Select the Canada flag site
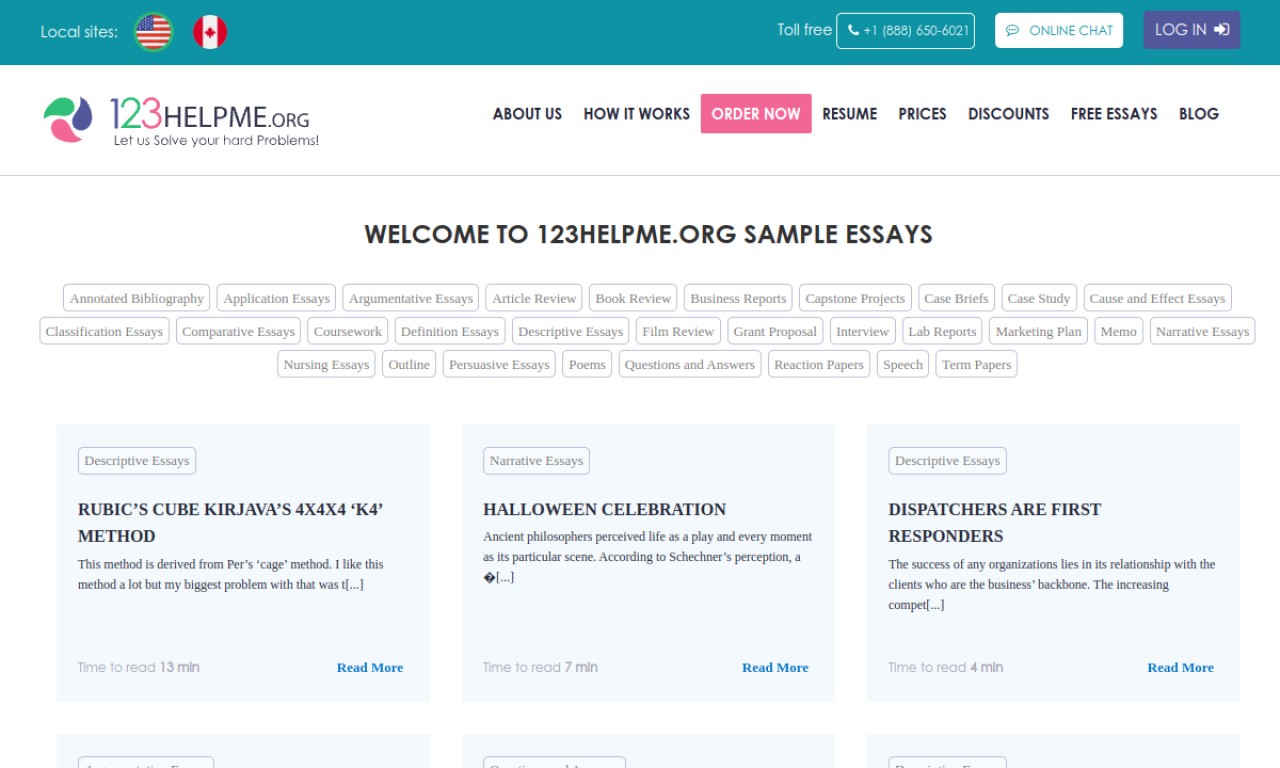This screenshot has width=1280, height=768. tap(210, 32)
